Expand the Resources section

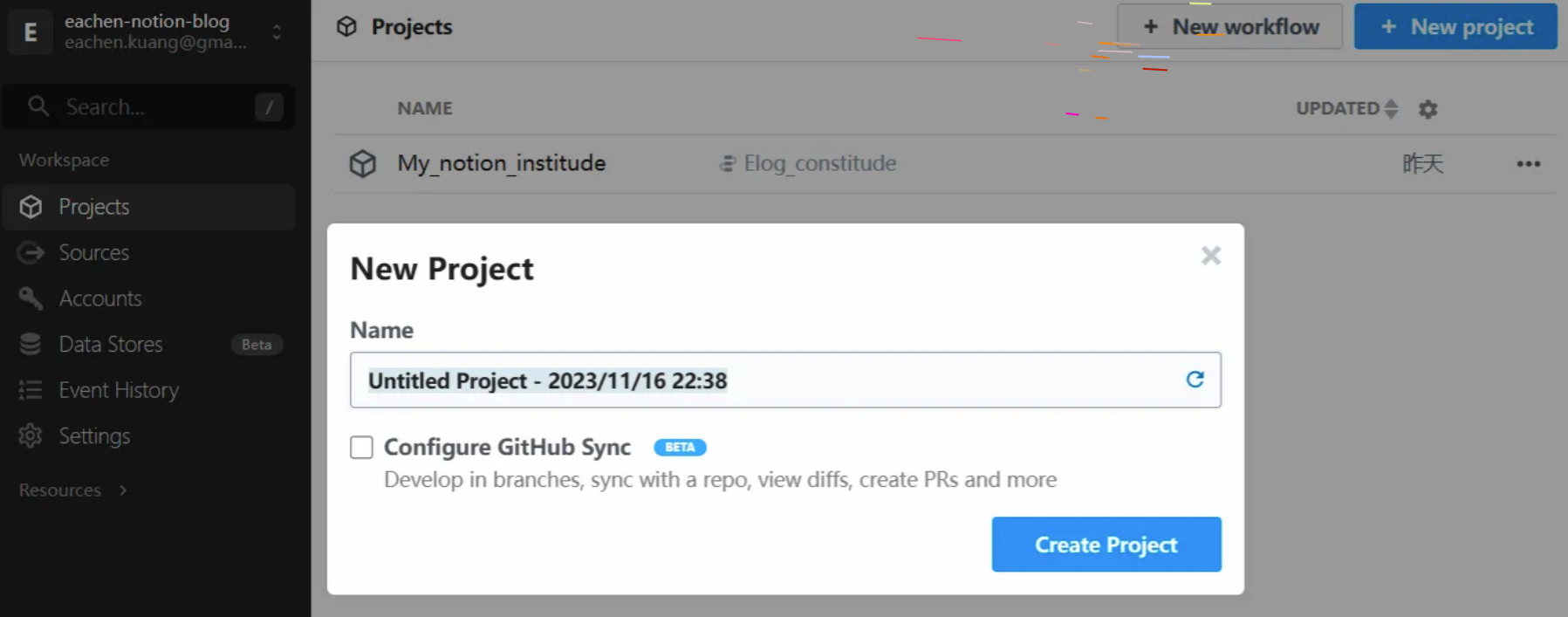[73, 490]
